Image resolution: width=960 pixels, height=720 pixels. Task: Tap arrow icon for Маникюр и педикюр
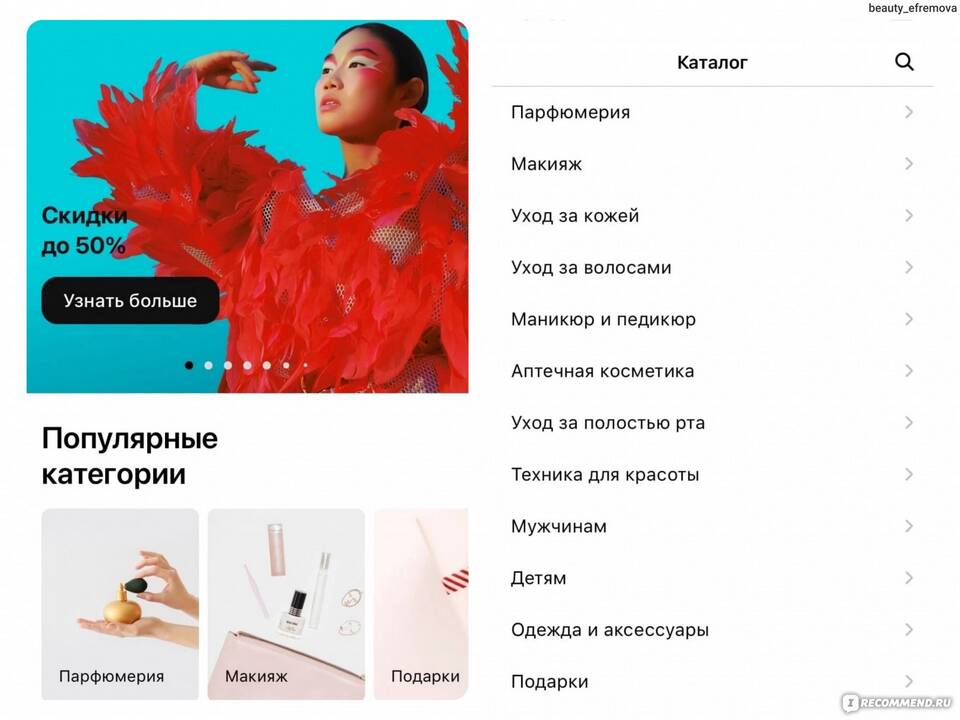coord(909,319)
